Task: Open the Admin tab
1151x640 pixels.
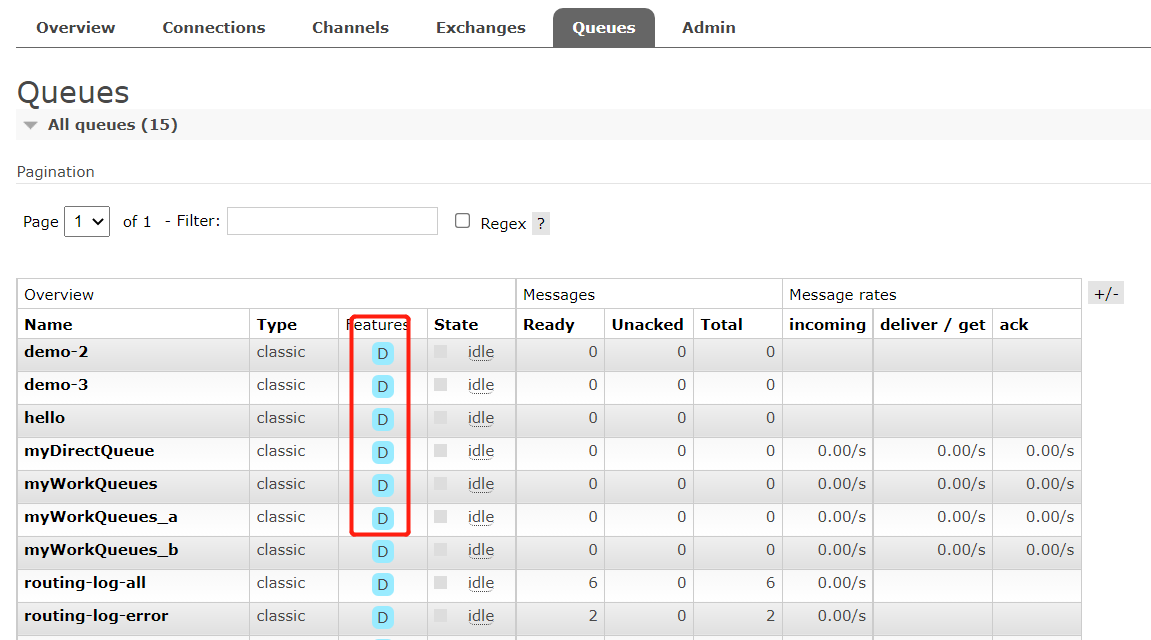Action: point(708,28)
